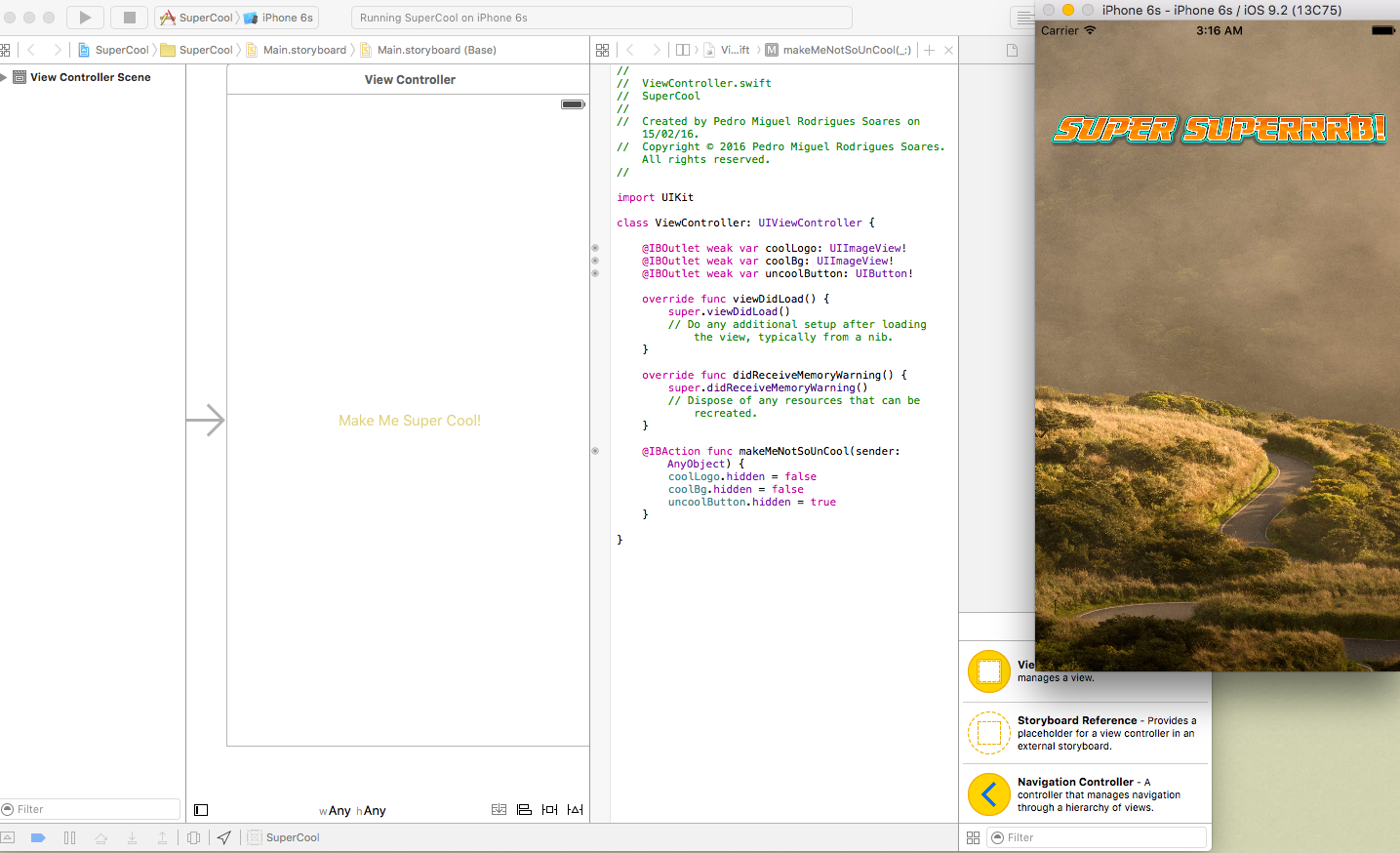Select the storyboard entry point arrow
Screen dimensions: 1400x853
pyautogui.click(x=206, y=421)
